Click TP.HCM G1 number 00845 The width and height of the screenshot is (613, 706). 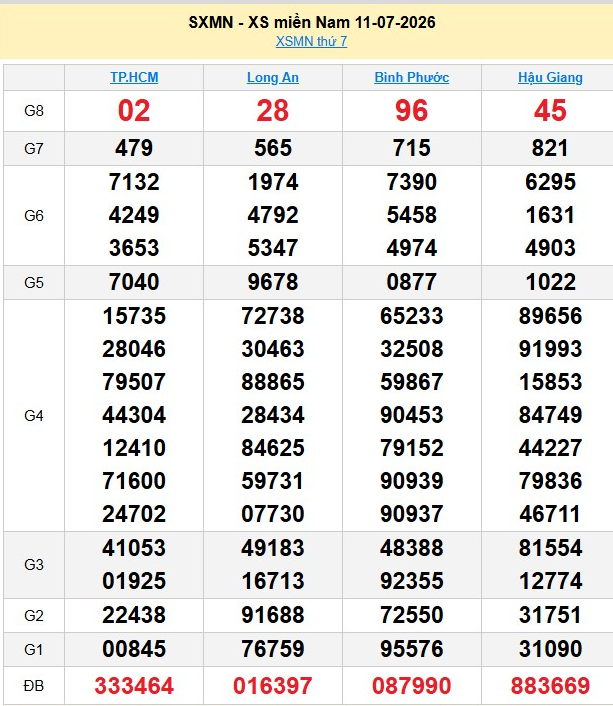(134, 649)
